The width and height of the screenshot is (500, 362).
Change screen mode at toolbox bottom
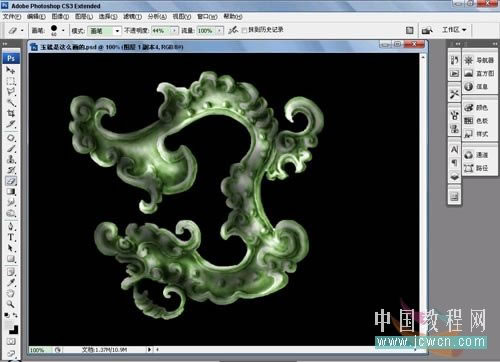coord(11,354)
